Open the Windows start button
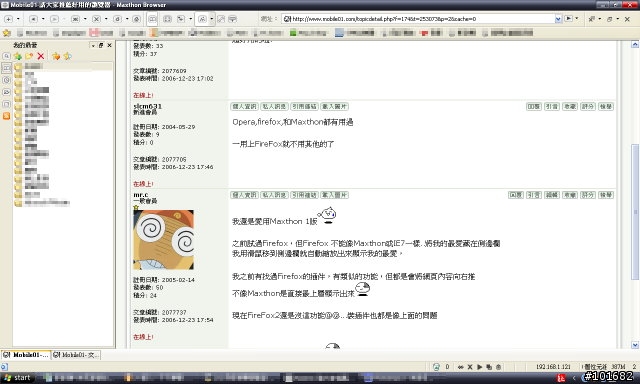Screen dimensions: 640x384 pos(17,378)
